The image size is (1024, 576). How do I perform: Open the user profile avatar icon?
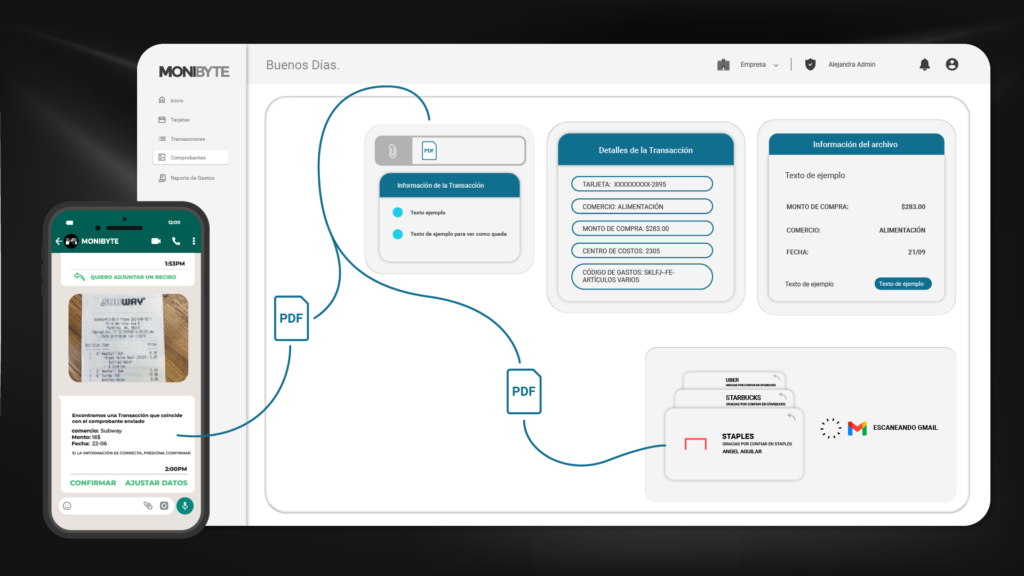(951, 65)
